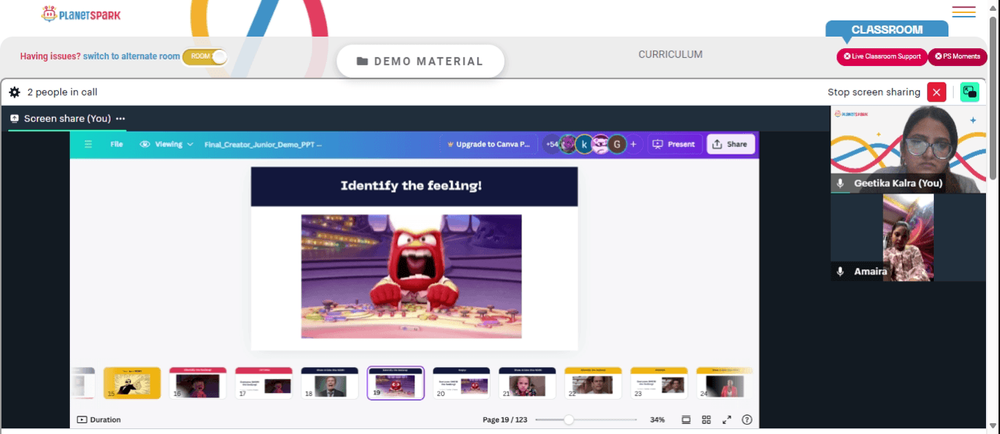
Task: Select slide thumbnail 17
Action: click(x=263, y=383)
